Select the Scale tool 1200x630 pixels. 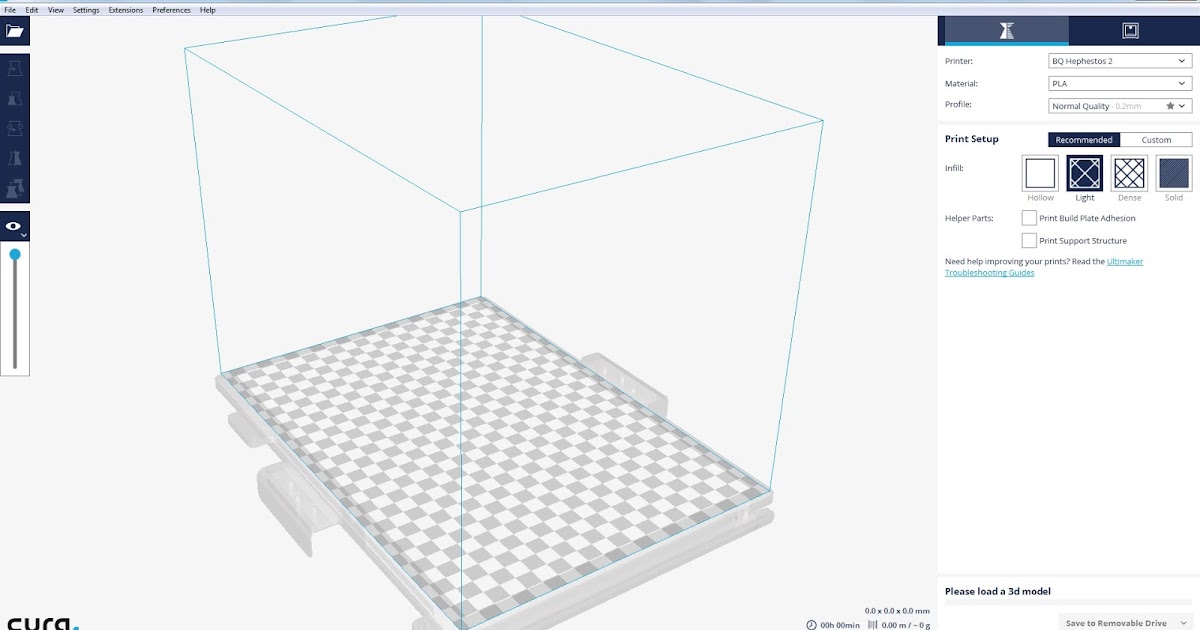click(x=15, y=96)
